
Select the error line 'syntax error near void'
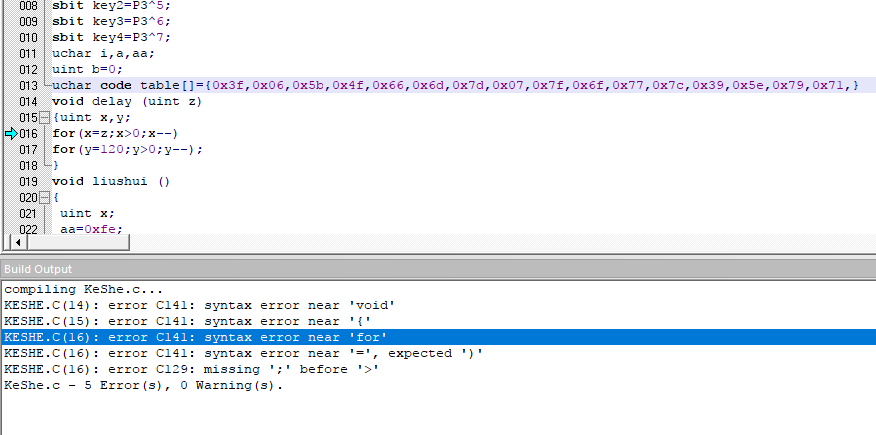tap(199, 305)
